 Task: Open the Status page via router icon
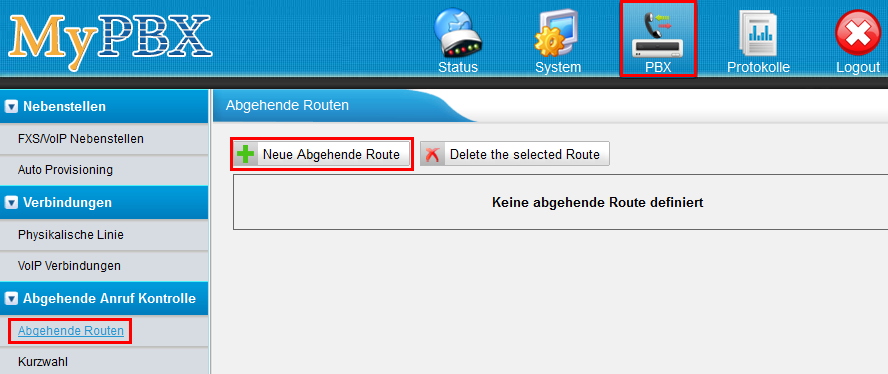[458, 32]
